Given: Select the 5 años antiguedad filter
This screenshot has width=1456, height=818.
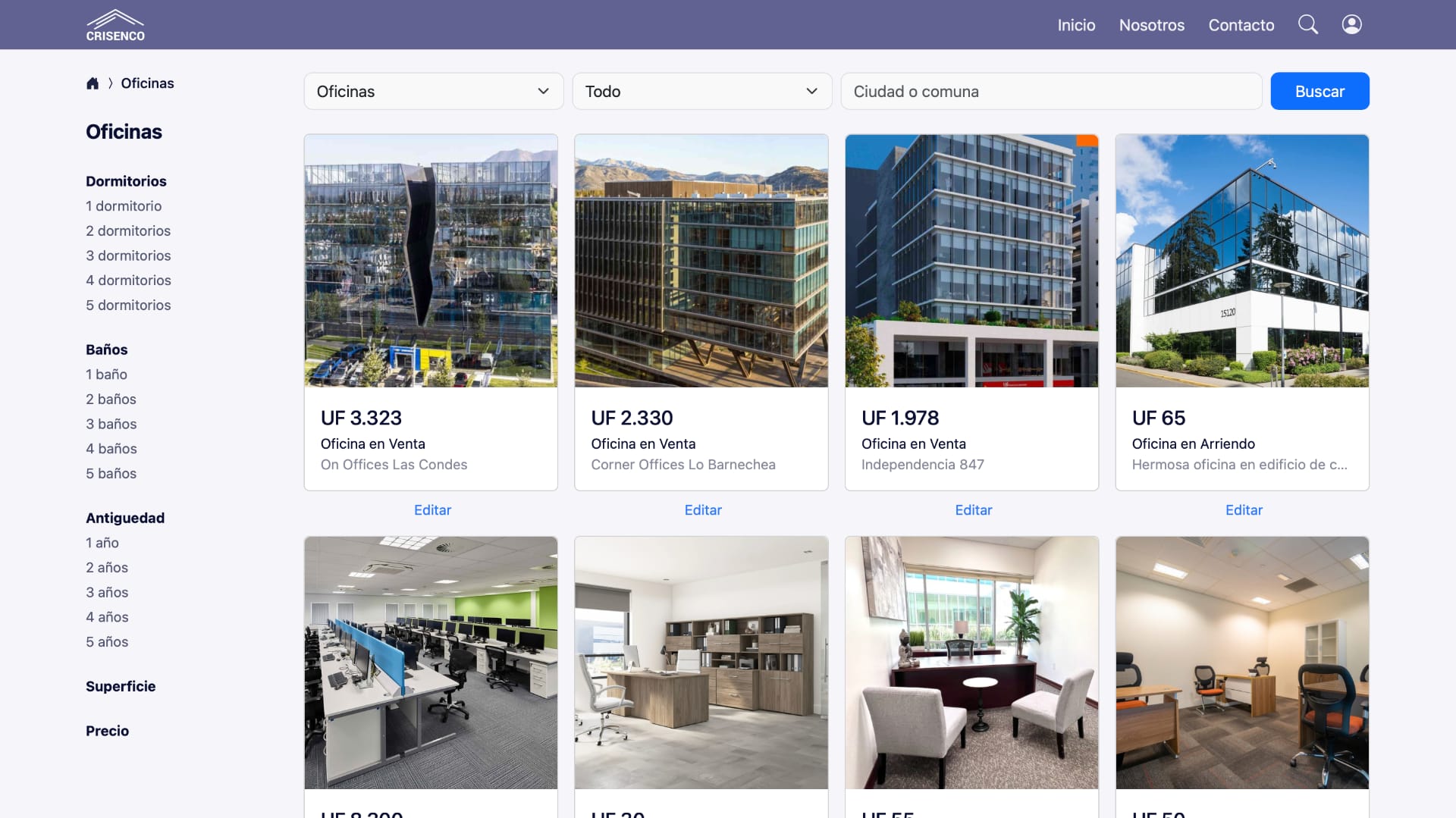Looking at the screenshot, I should point(107,641).
